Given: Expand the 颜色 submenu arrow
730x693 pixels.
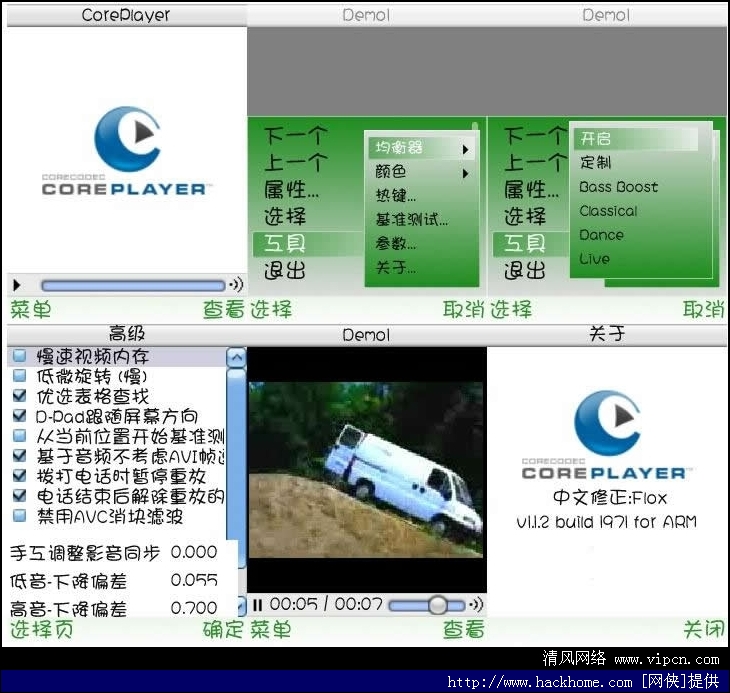Looking at the screenshot, I should (465, 174).
